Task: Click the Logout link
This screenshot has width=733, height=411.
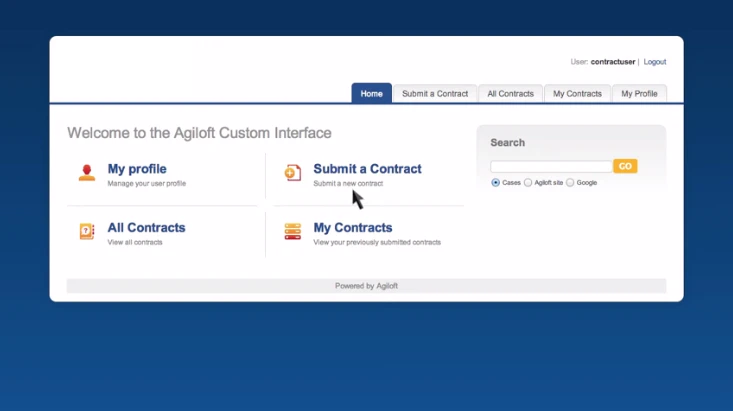Action: [x=654, y=62]
